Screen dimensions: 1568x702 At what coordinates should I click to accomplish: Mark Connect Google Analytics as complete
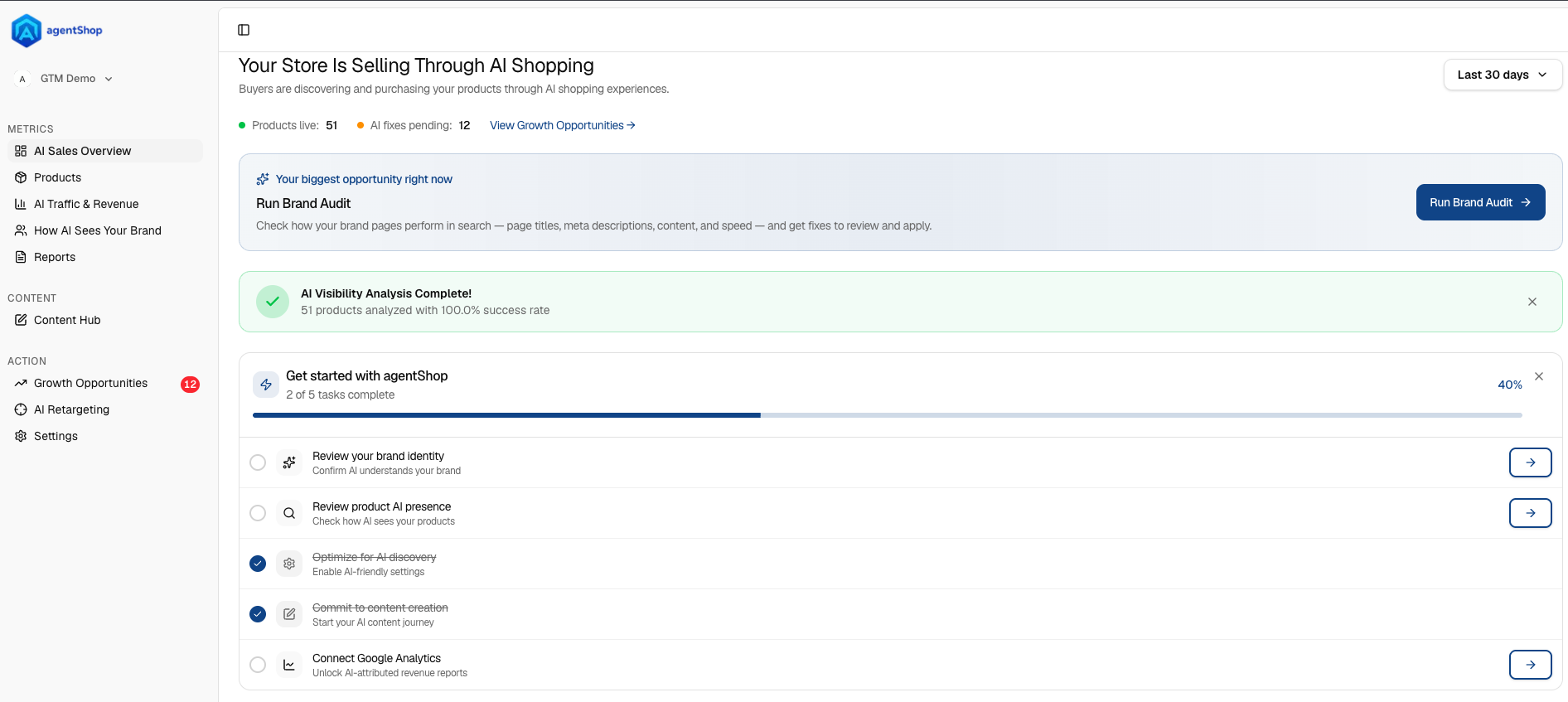coord(258,665)
